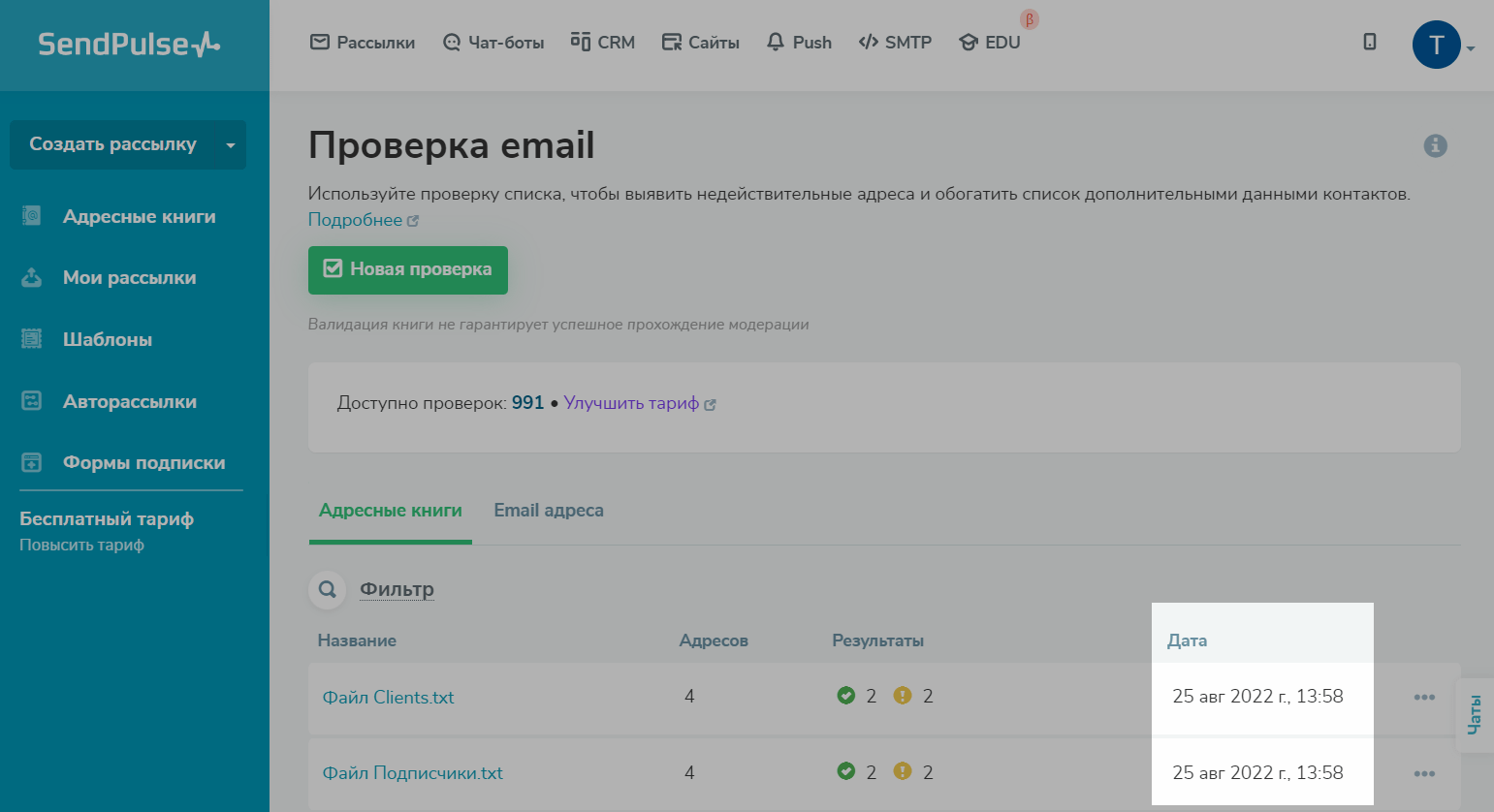
Task: Open the user avatar T menu
Action: pos(1437,45)
